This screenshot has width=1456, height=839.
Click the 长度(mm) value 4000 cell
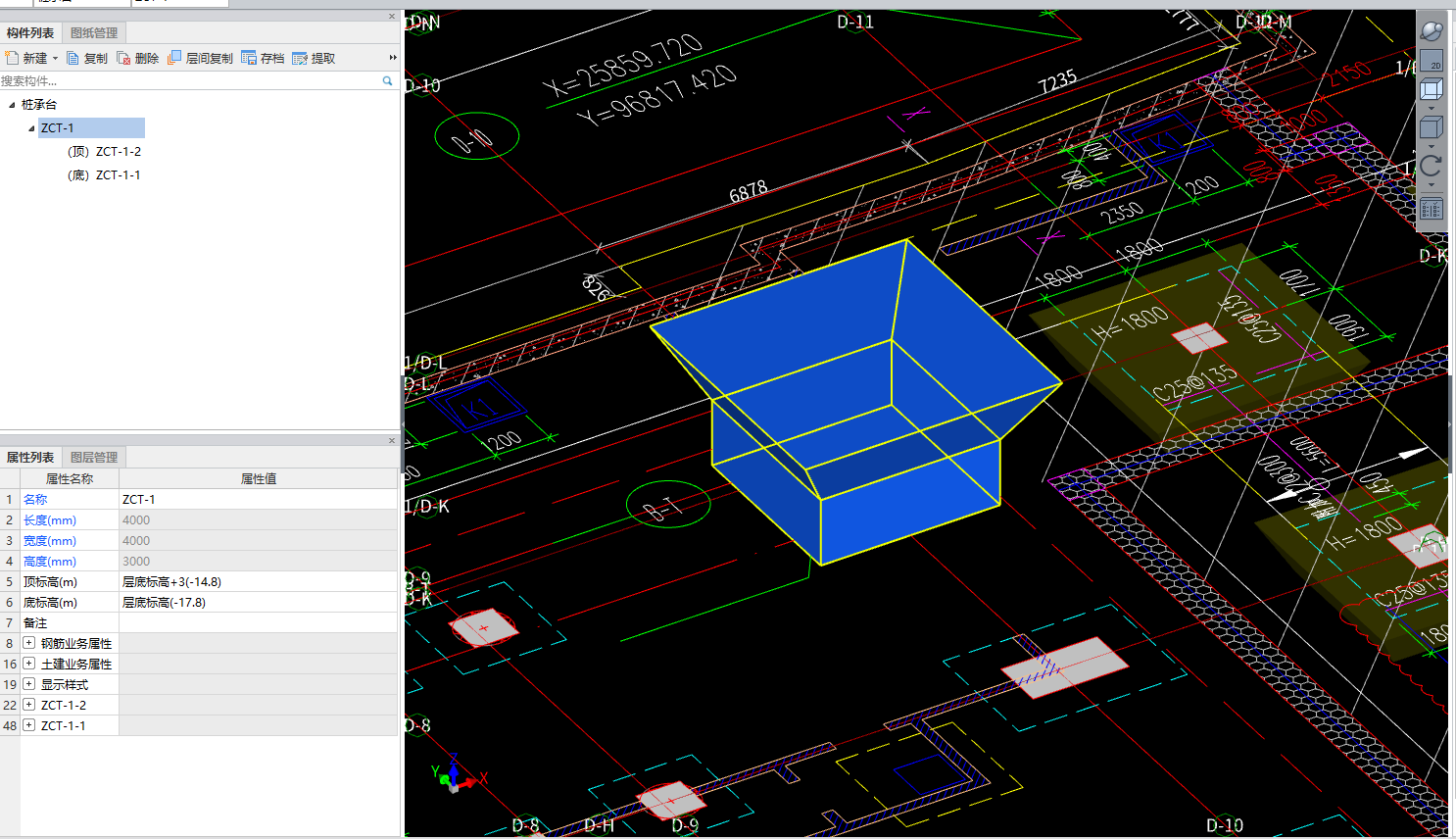(259, 520)
